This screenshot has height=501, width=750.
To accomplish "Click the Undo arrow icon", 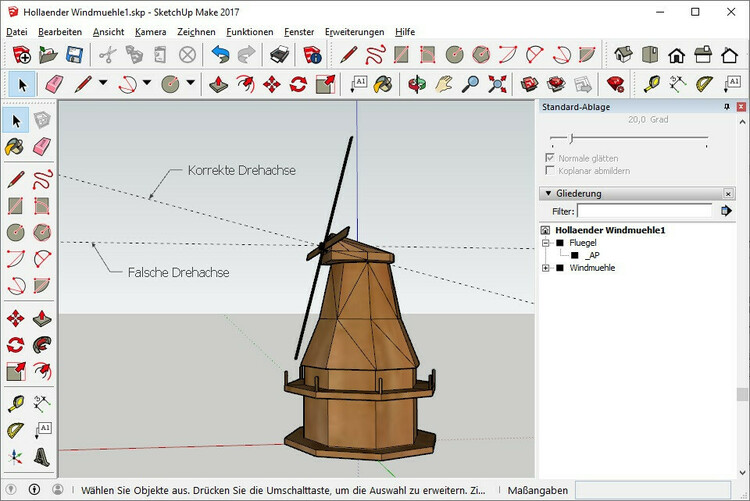I will click(x=219, y=55).
